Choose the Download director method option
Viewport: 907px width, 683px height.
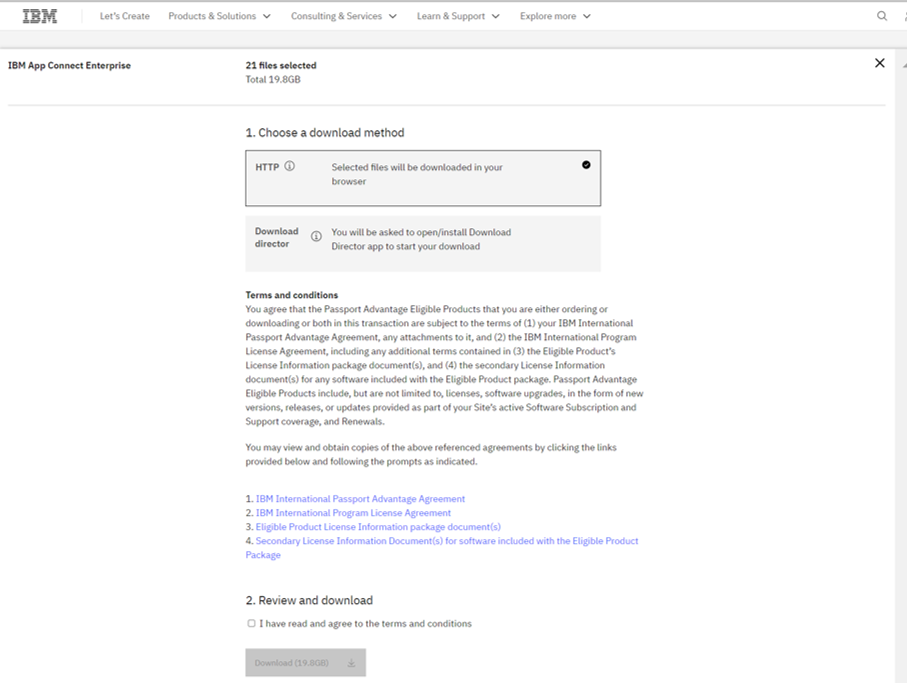[x=423, y=243]
